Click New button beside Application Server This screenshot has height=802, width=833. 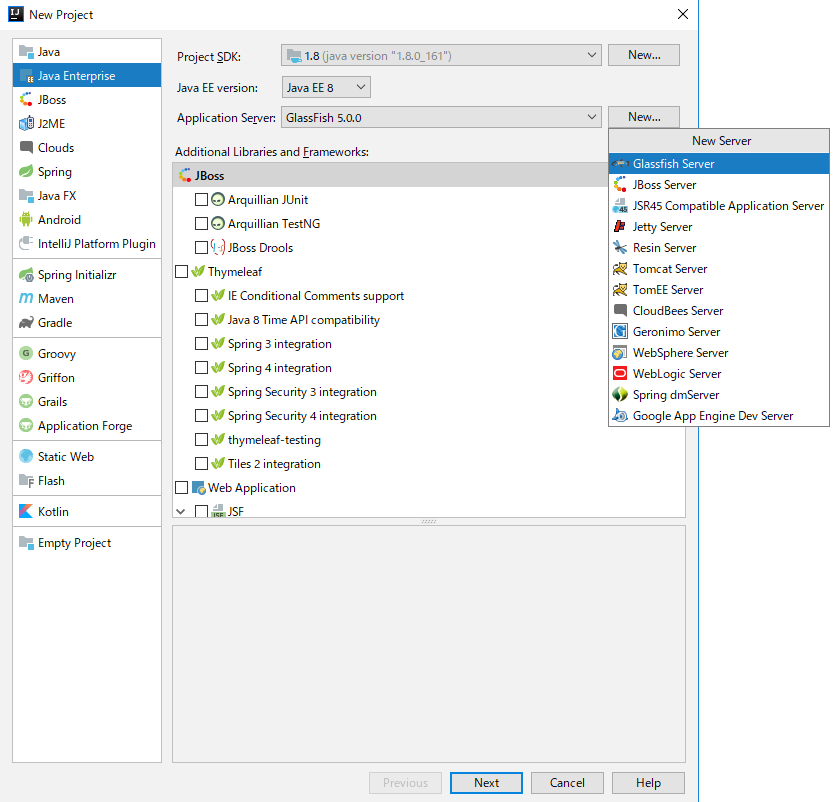(x=644, y=117)
